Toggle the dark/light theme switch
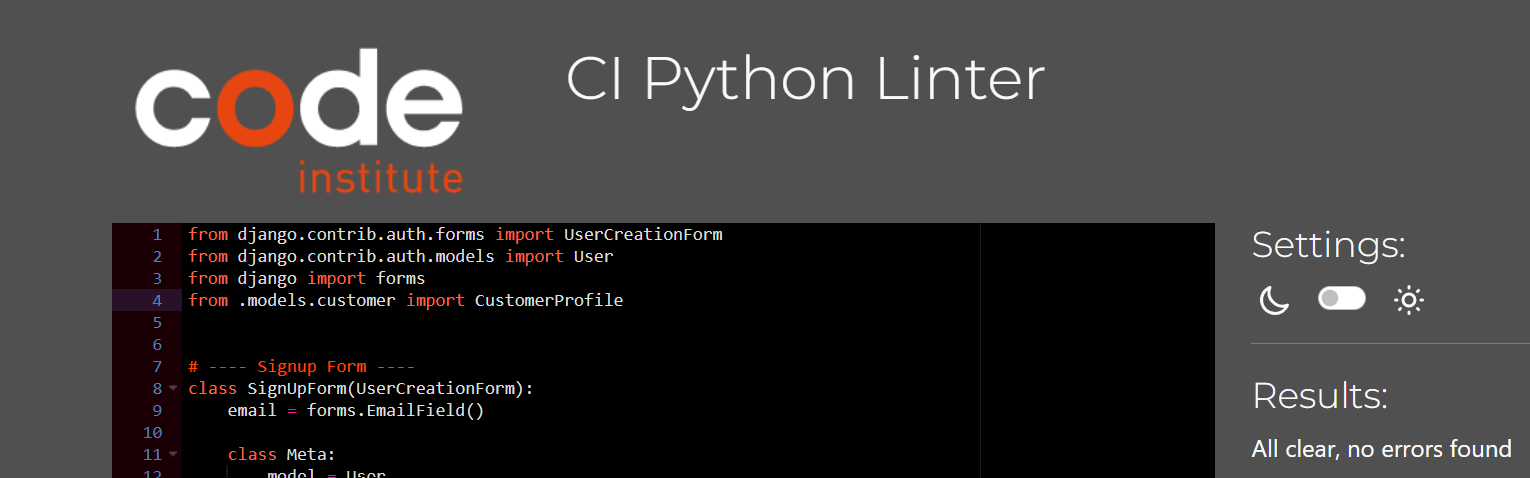The width and height of the screenshot is (1530, 478). pos(1341,298)
